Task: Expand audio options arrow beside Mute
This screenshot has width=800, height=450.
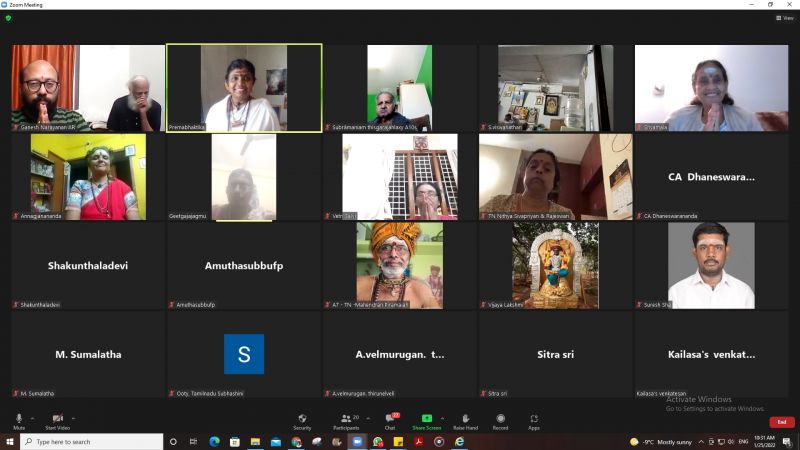Action: click(x=32, y=417)
